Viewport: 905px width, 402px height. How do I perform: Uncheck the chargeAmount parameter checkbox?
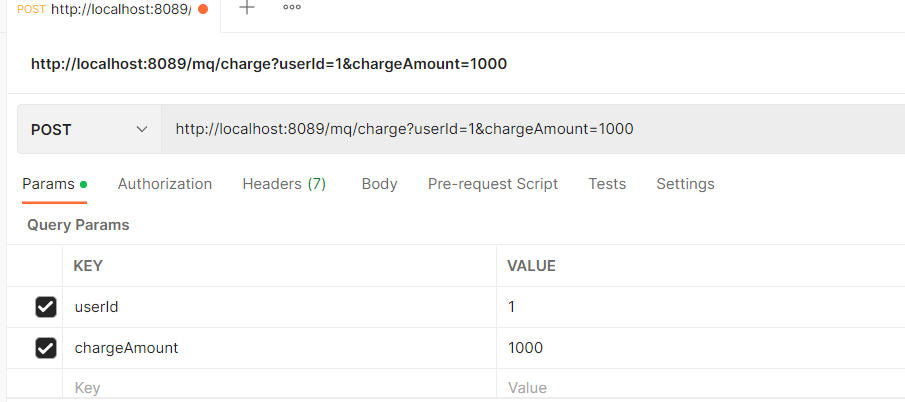pos(46,348)
